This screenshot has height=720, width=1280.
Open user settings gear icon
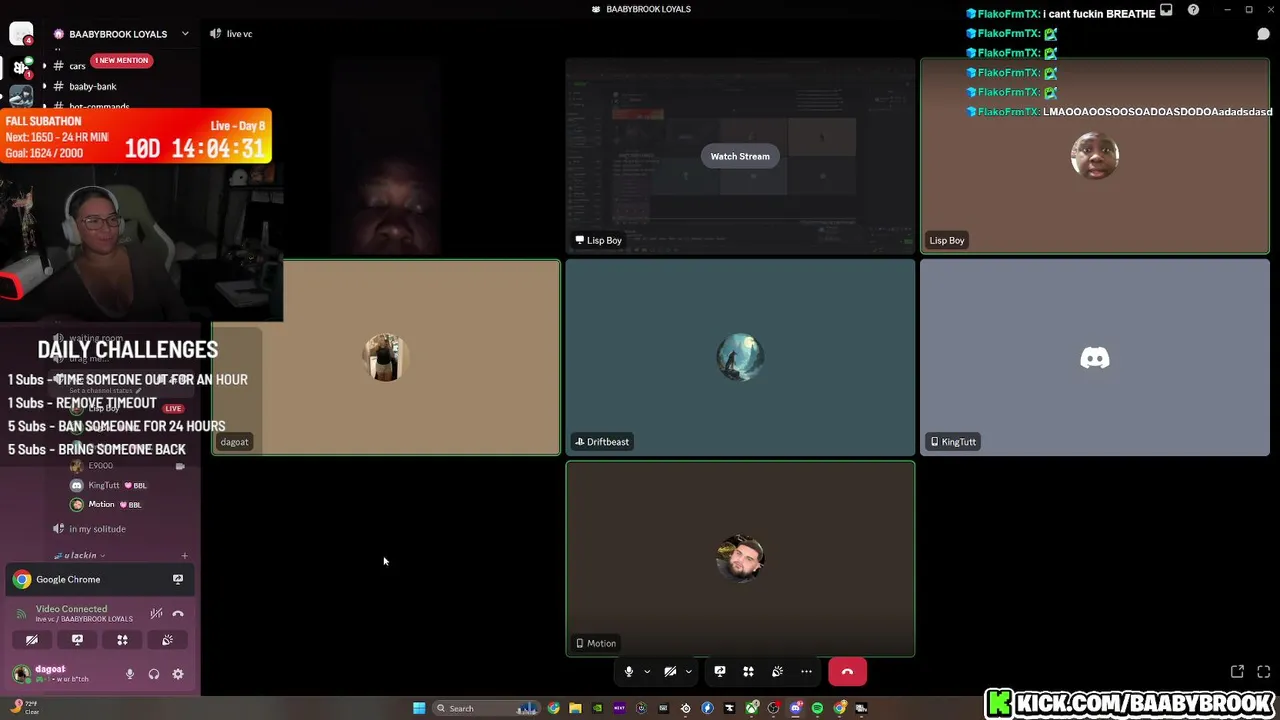[178, 674]
